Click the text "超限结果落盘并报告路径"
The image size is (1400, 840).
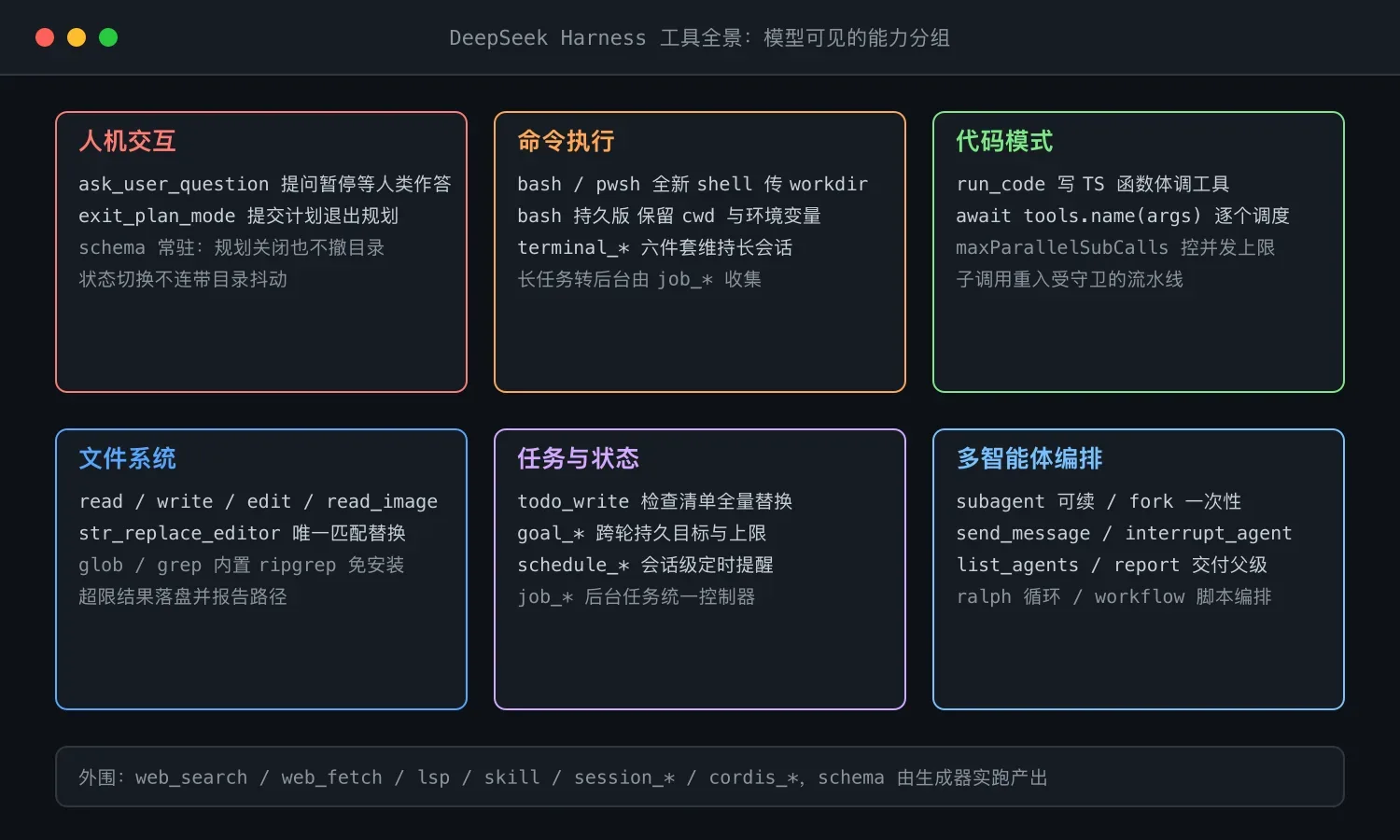tap(183, 596)
